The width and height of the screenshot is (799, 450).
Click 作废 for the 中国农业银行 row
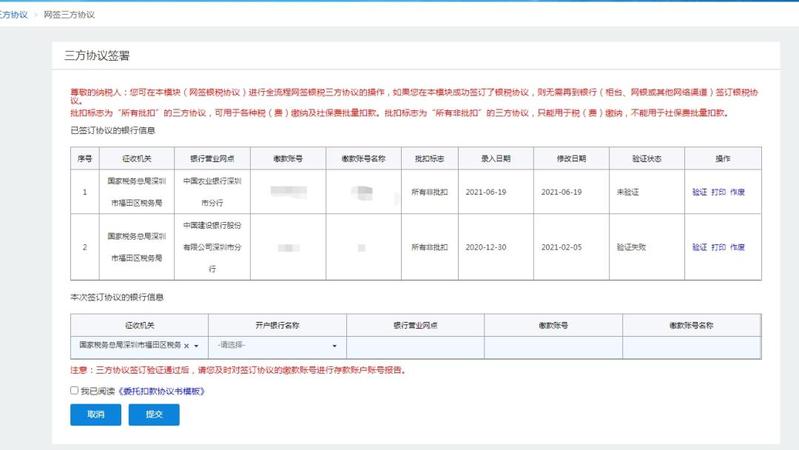tap(738, 191)
